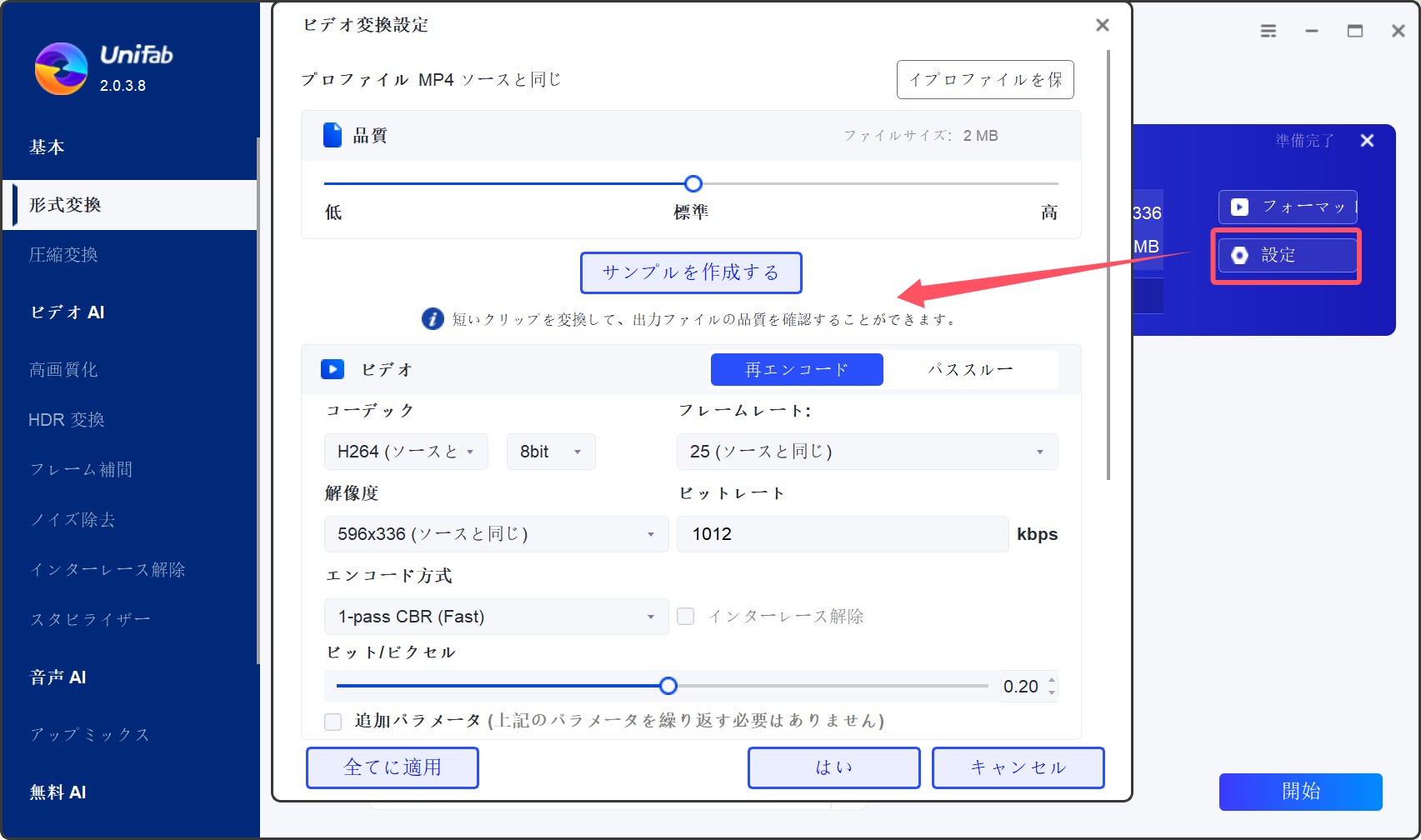Click version text 2.0.3.8
The image size is (1421, 840).
coord(123,86)
